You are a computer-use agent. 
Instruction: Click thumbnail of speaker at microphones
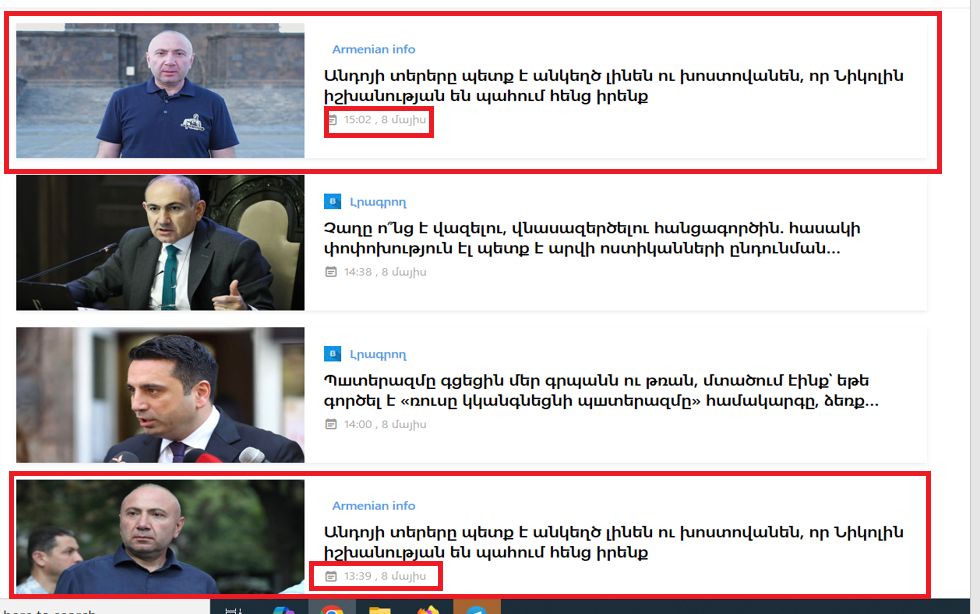[160, 395]
